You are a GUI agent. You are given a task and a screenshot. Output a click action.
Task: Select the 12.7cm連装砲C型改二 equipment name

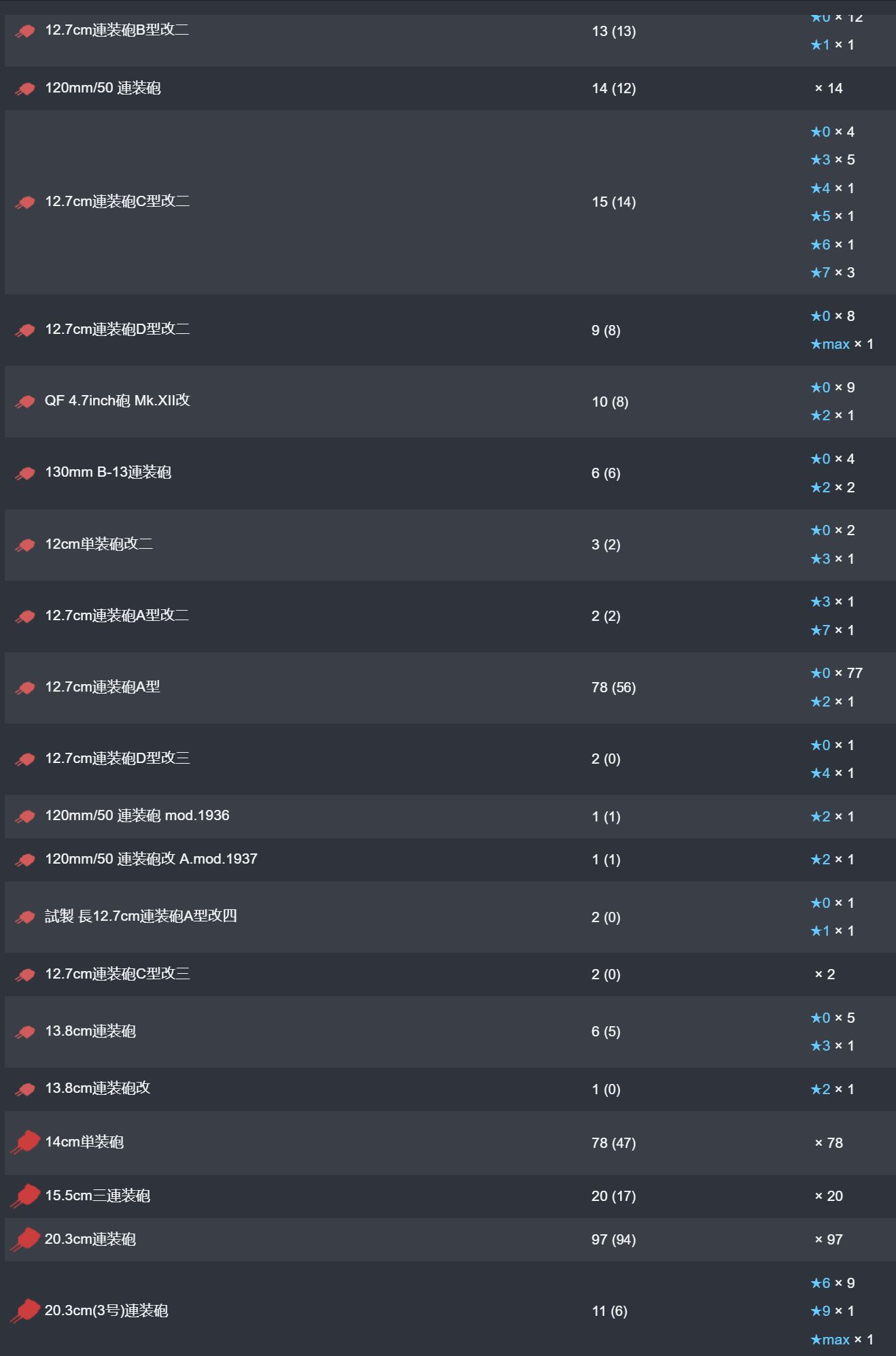tap(117, 201)
